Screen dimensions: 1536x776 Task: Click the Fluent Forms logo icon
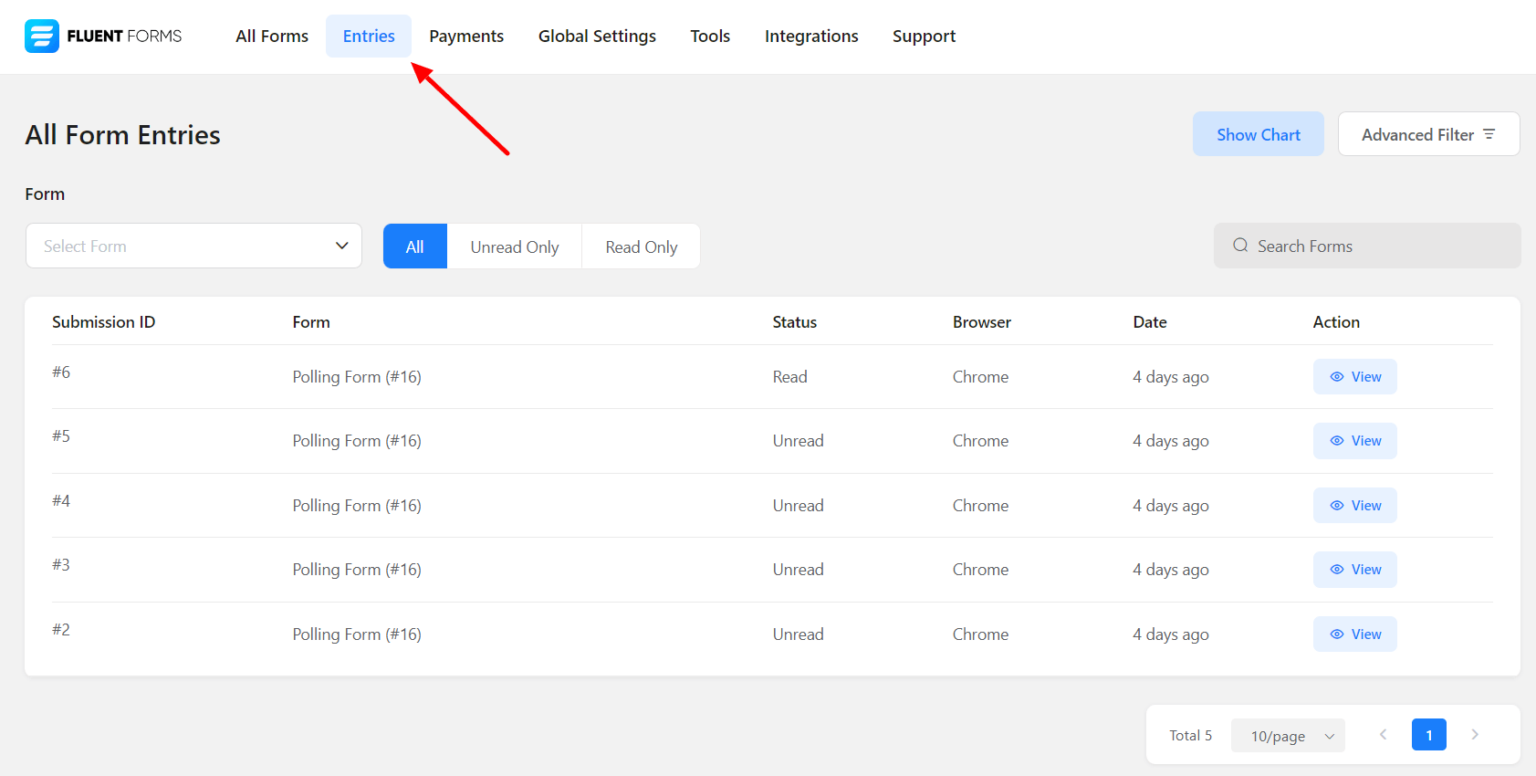[41, 36]
